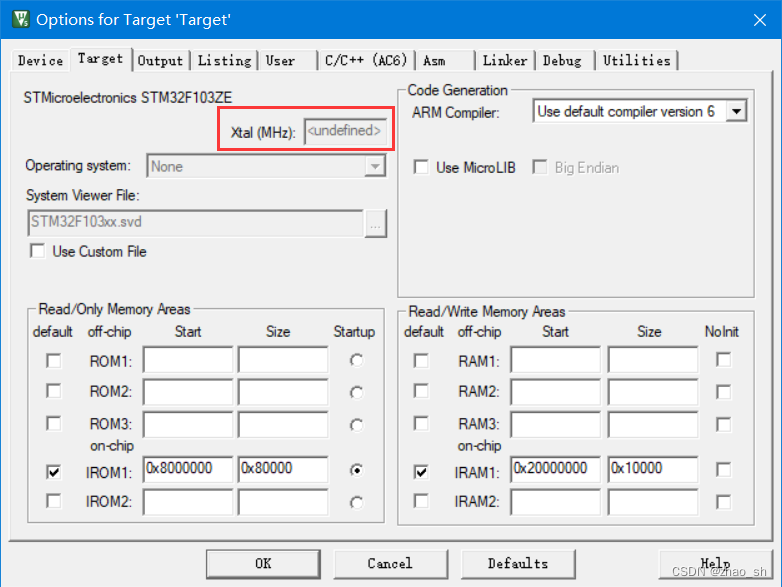Click the Xtal (MHz) input field

coord(345,131)
